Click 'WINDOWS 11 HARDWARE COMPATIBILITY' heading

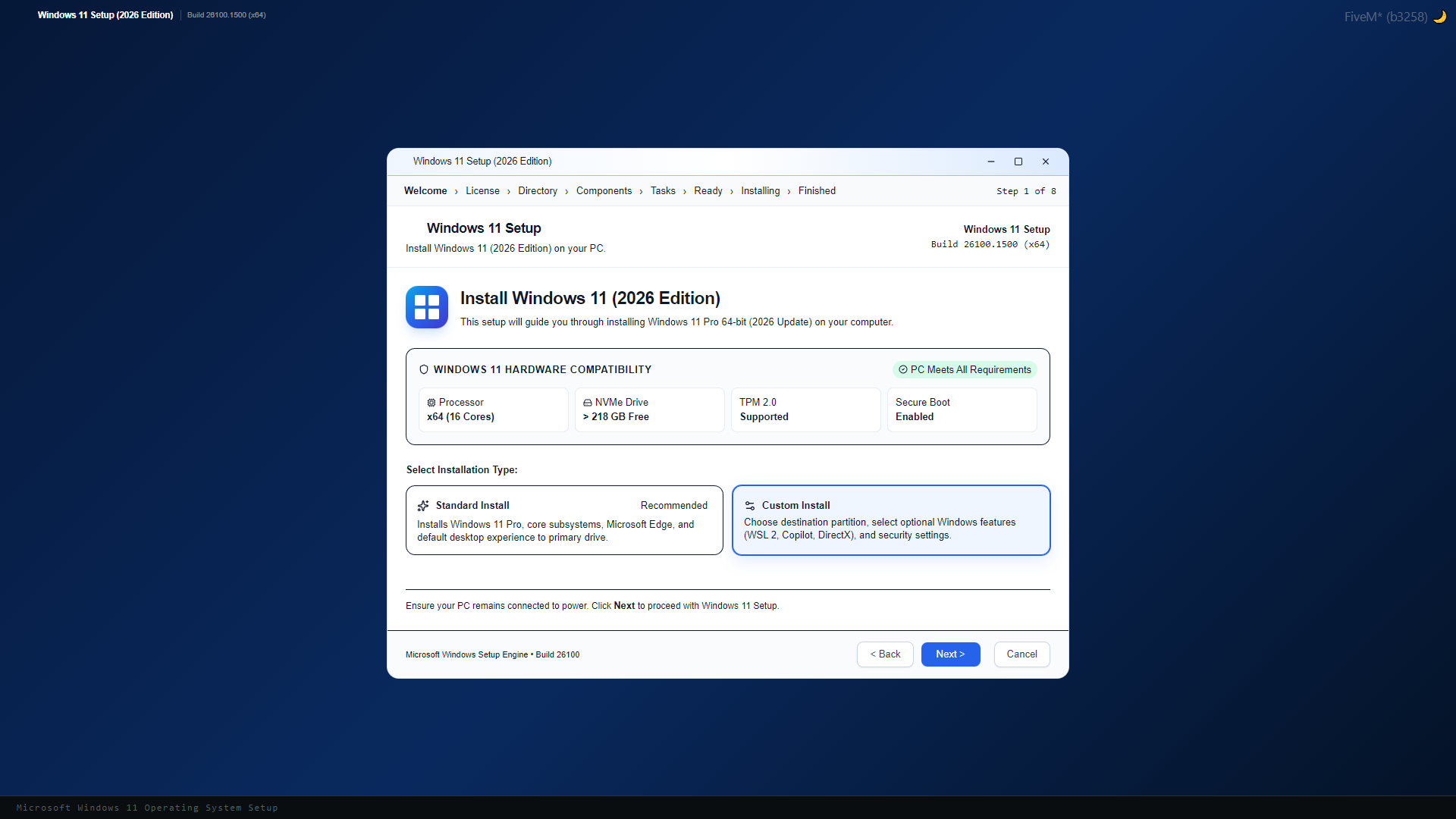point(542,369)
